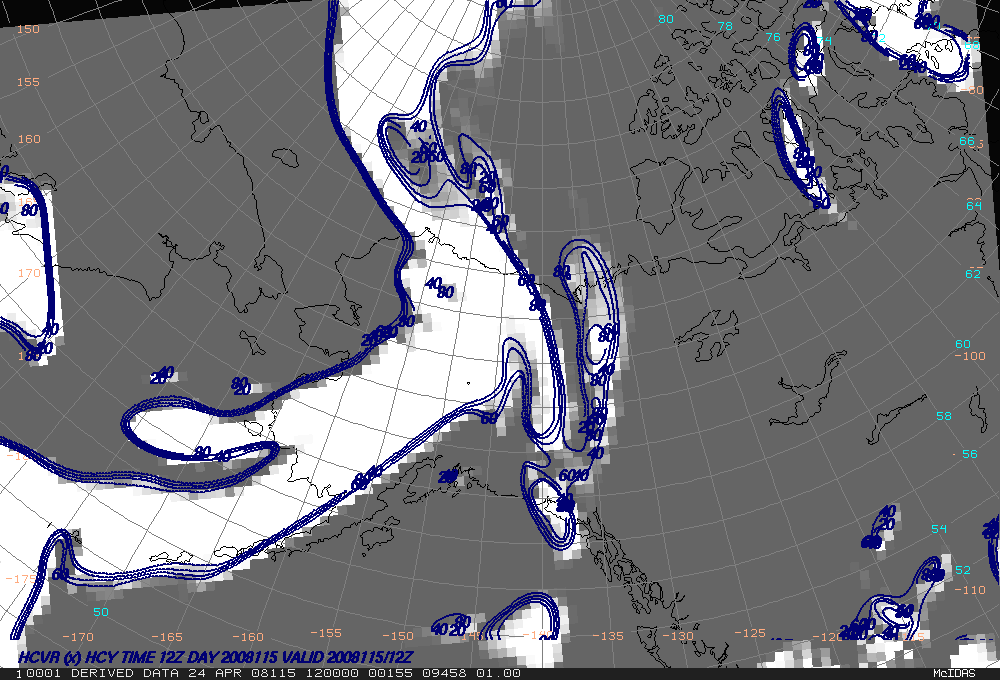Click the -160 longitude label
Screen dimensions: 1000x680
[x=248, y=637]
